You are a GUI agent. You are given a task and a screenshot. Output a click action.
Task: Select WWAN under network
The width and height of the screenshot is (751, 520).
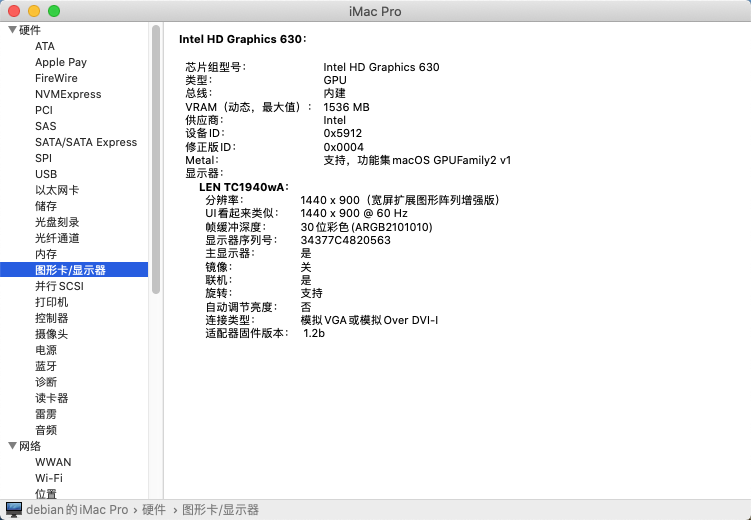(x=53, y=462)
